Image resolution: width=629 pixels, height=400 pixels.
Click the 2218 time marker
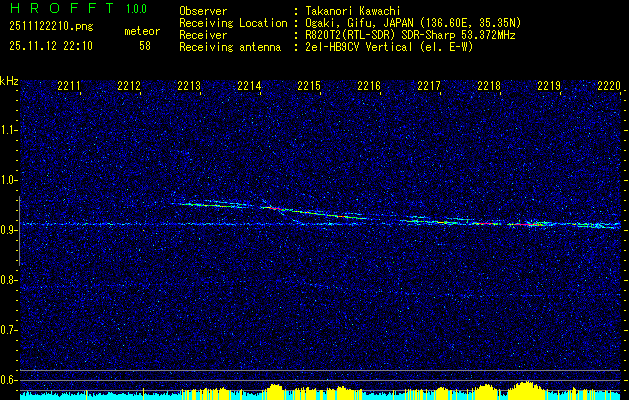pos(489,85)
